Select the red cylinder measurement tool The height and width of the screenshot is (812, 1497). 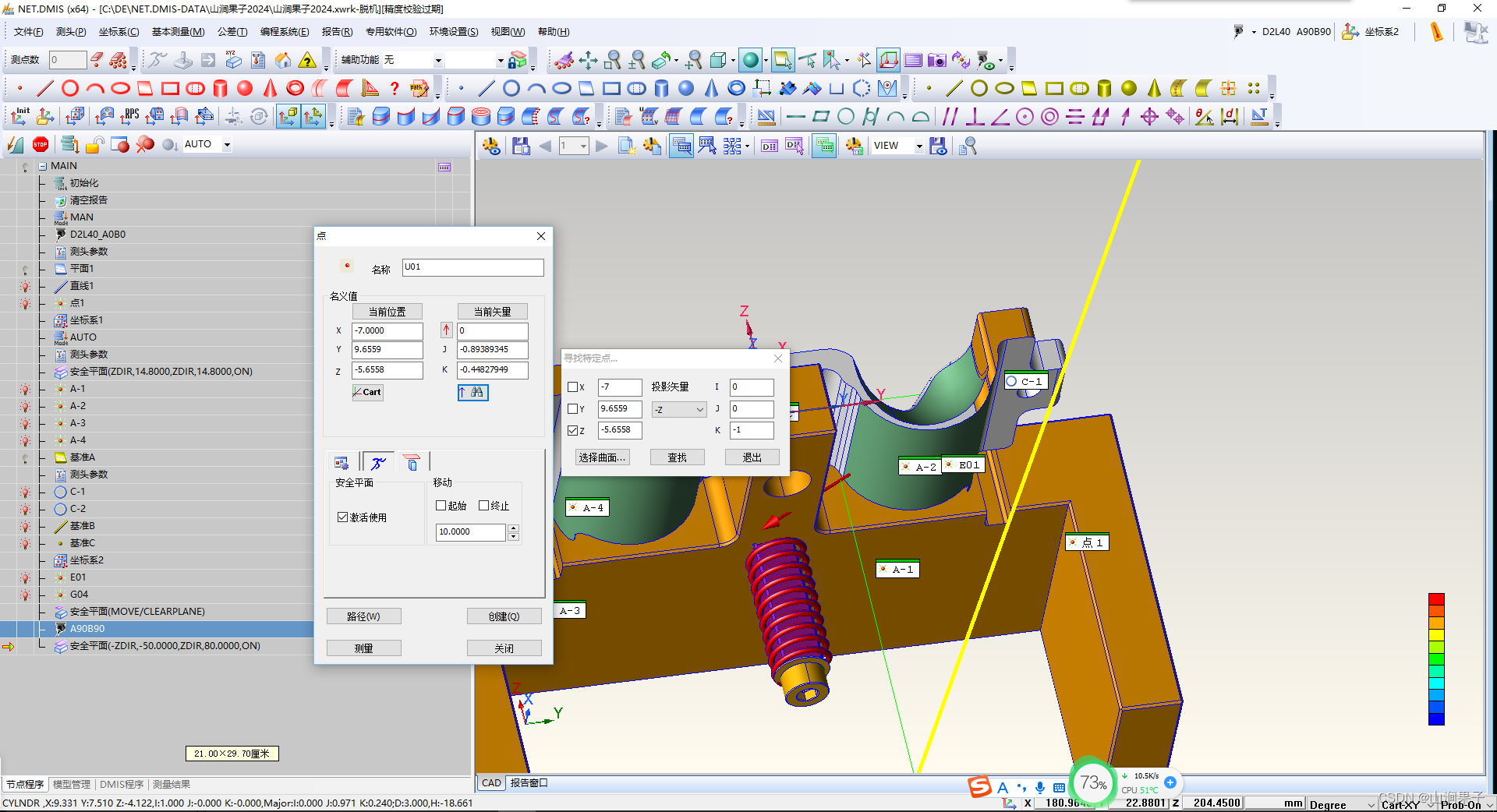(x=220, y=88)
